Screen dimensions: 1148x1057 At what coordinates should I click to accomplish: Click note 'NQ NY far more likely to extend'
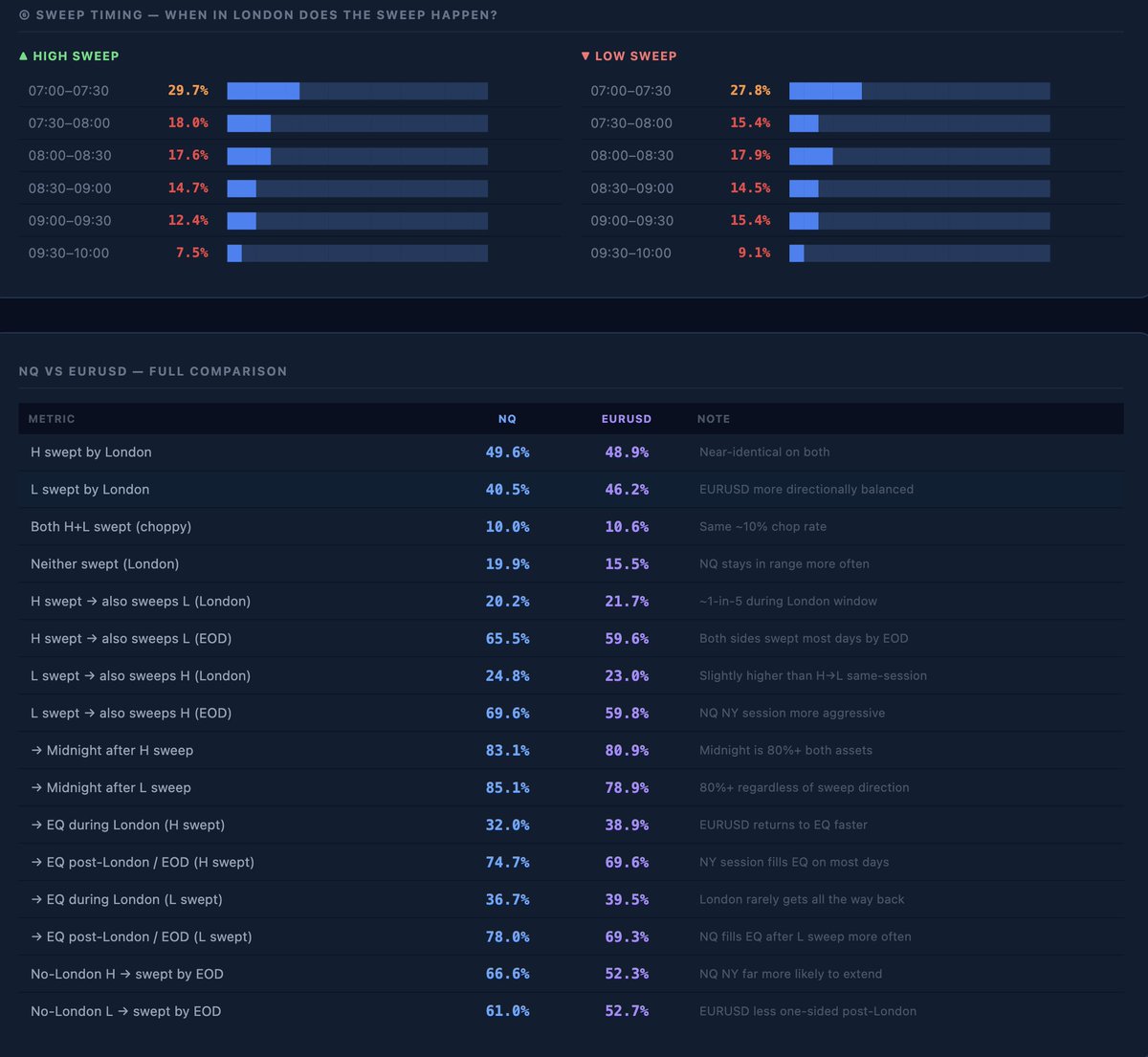click(791, 975)
